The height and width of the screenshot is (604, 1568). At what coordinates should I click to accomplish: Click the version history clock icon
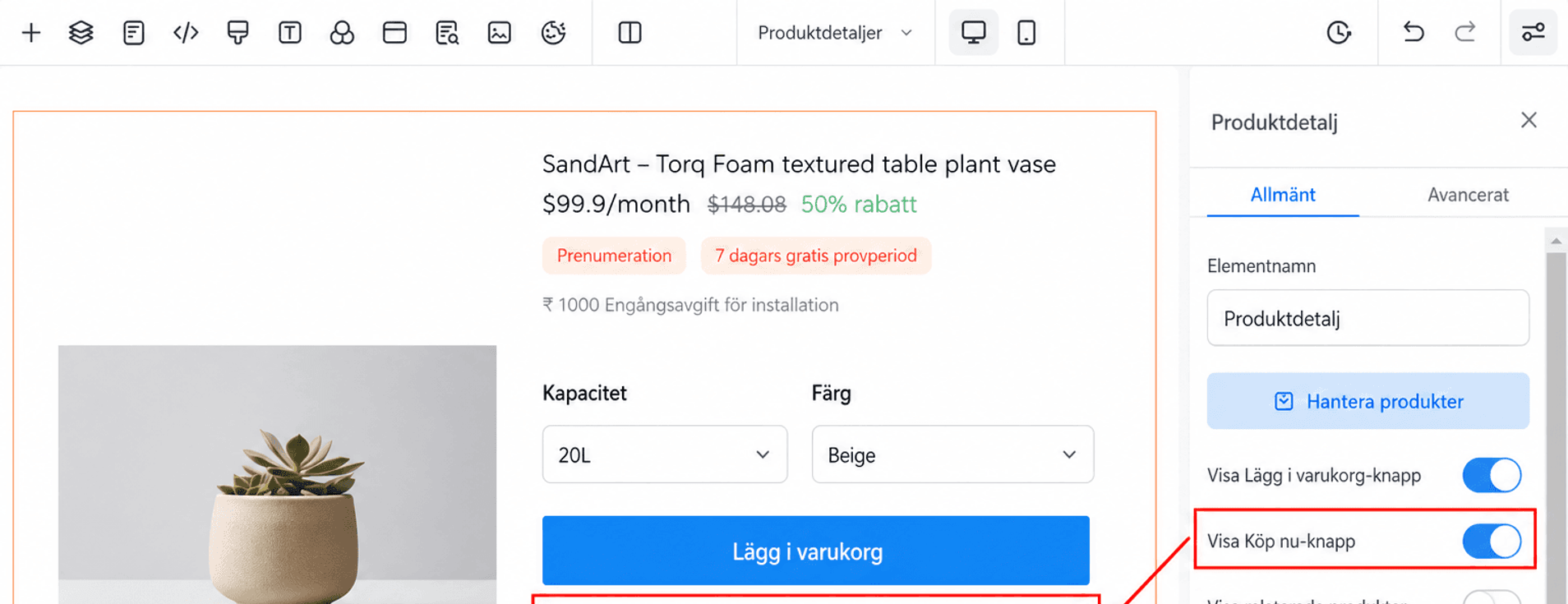[1339, 33]
